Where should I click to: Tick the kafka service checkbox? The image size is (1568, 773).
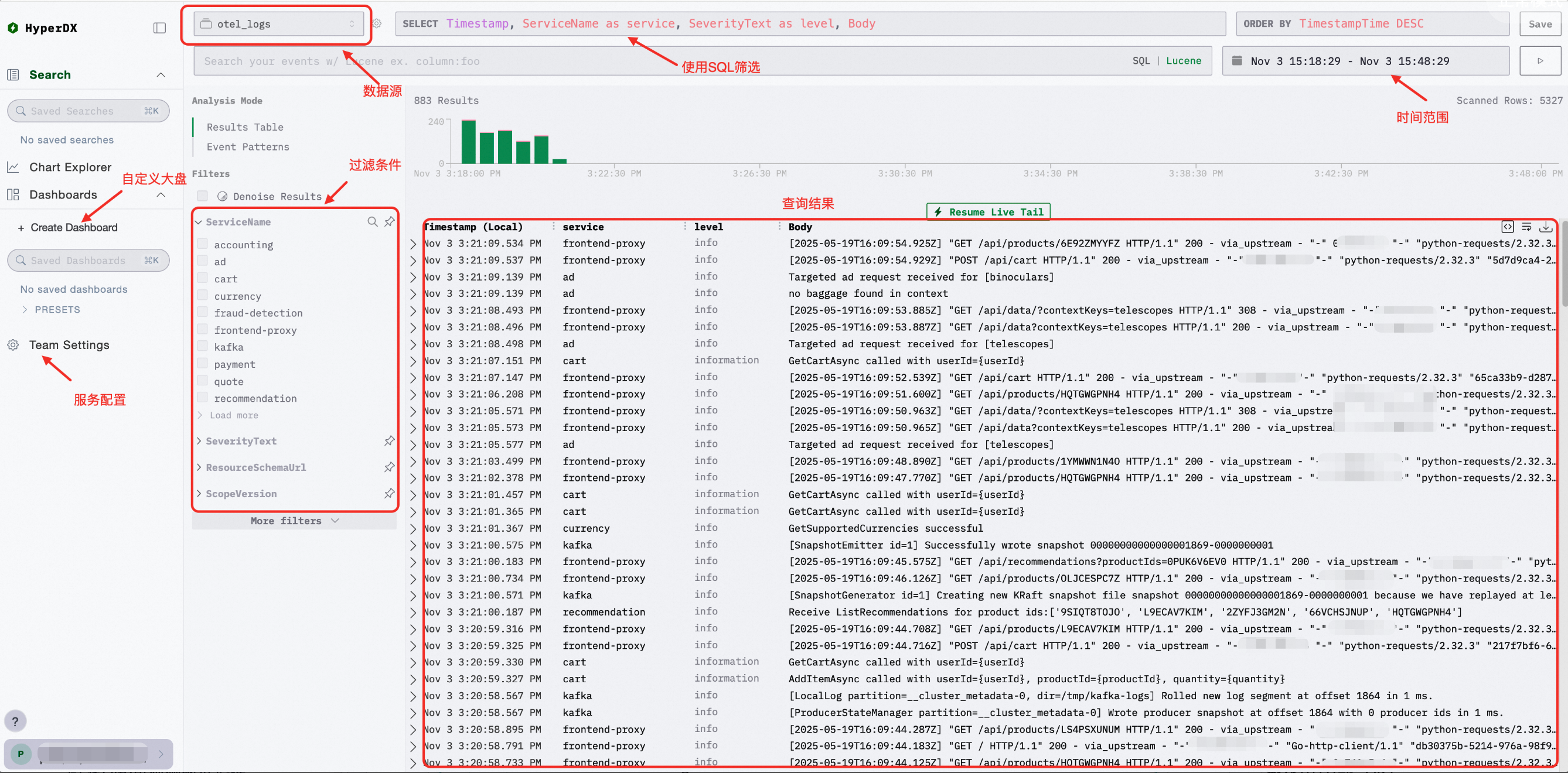[x=203, y=347]
